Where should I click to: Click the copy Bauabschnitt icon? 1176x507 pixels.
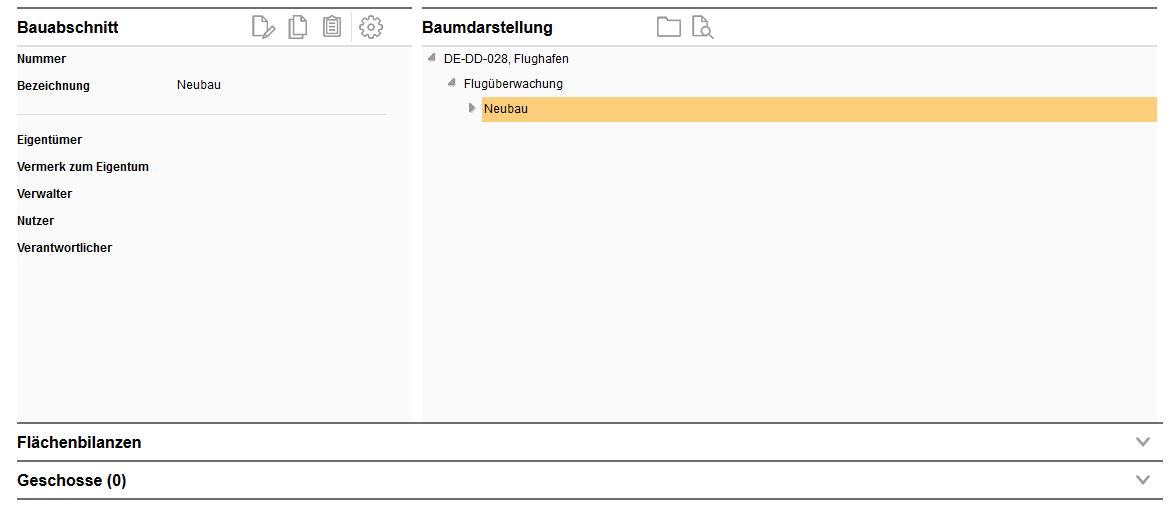pyautogui.click(x=297, y=27)
